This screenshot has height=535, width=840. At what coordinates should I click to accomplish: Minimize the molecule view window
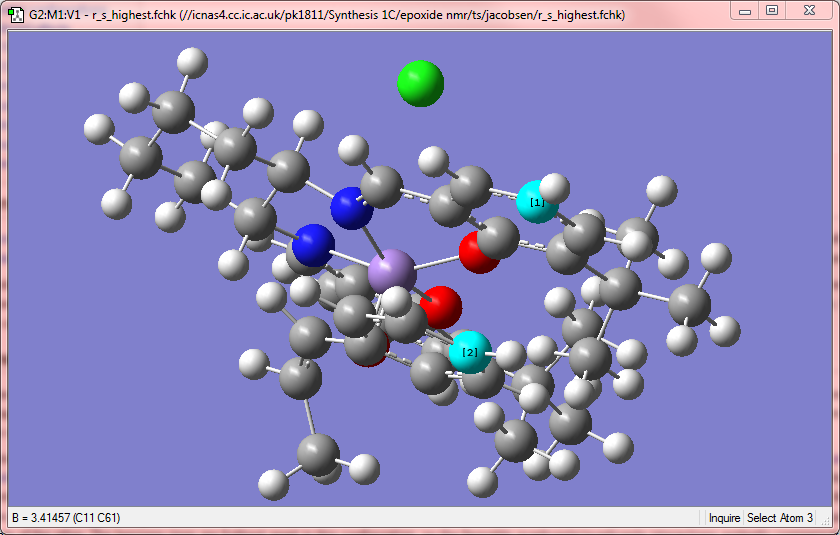(x=745, y=11)
